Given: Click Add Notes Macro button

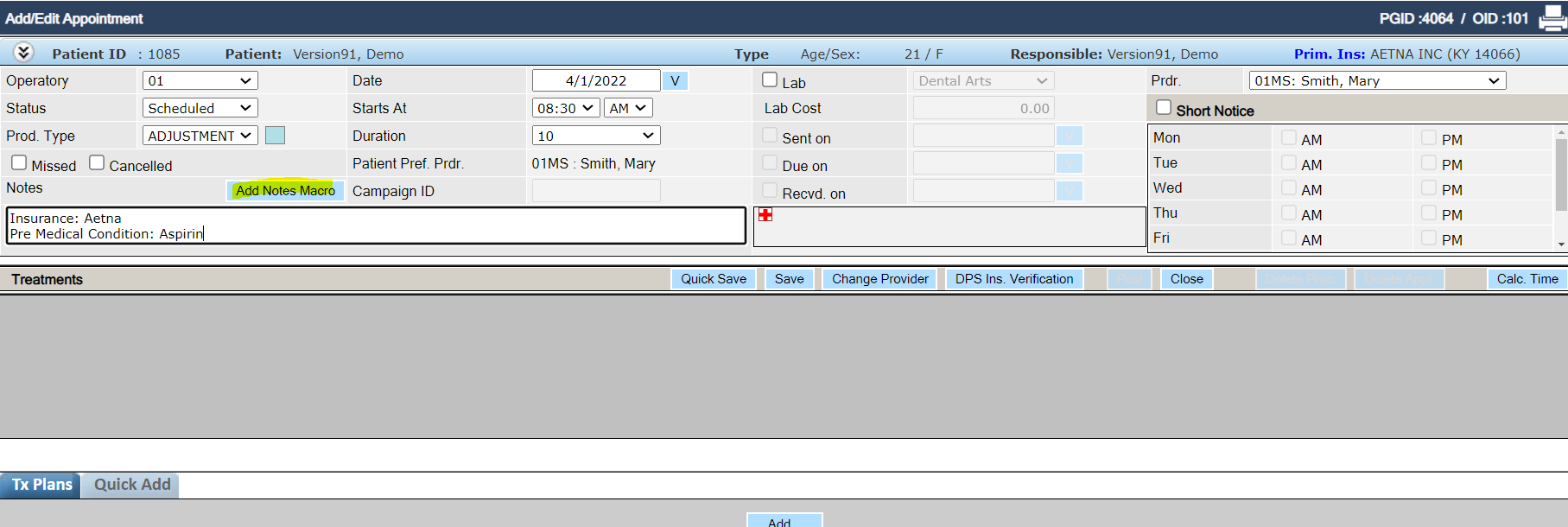Looking at the screenshot, I should pos(286,190).
